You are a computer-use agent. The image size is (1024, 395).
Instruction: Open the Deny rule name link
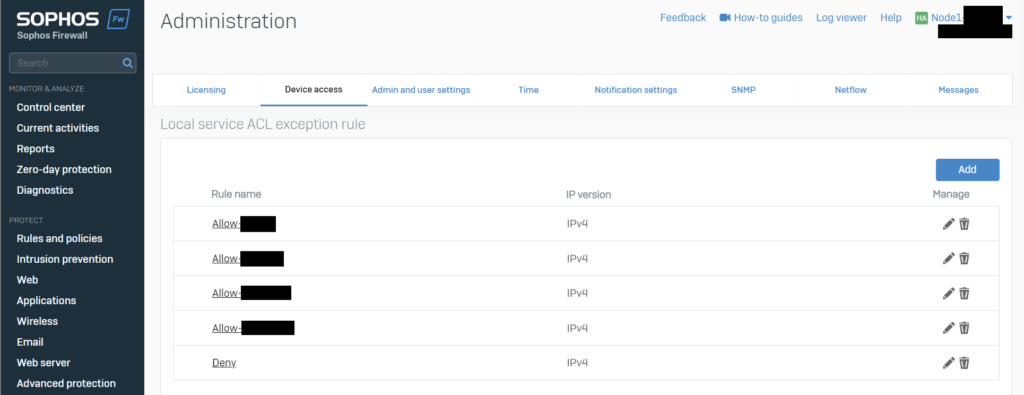coord(224,362)
